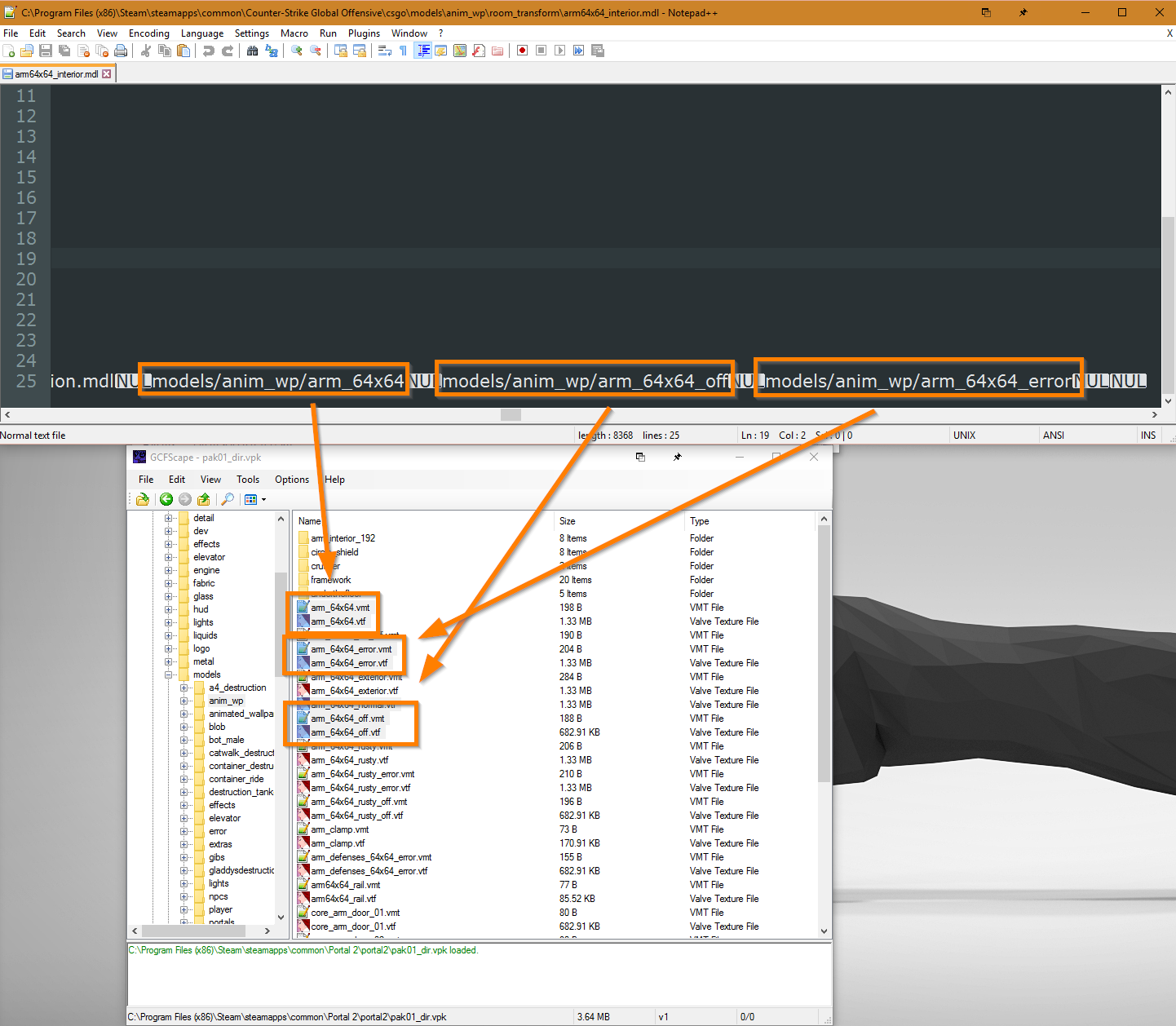Click the Cut scissors icon

point(146,51)
